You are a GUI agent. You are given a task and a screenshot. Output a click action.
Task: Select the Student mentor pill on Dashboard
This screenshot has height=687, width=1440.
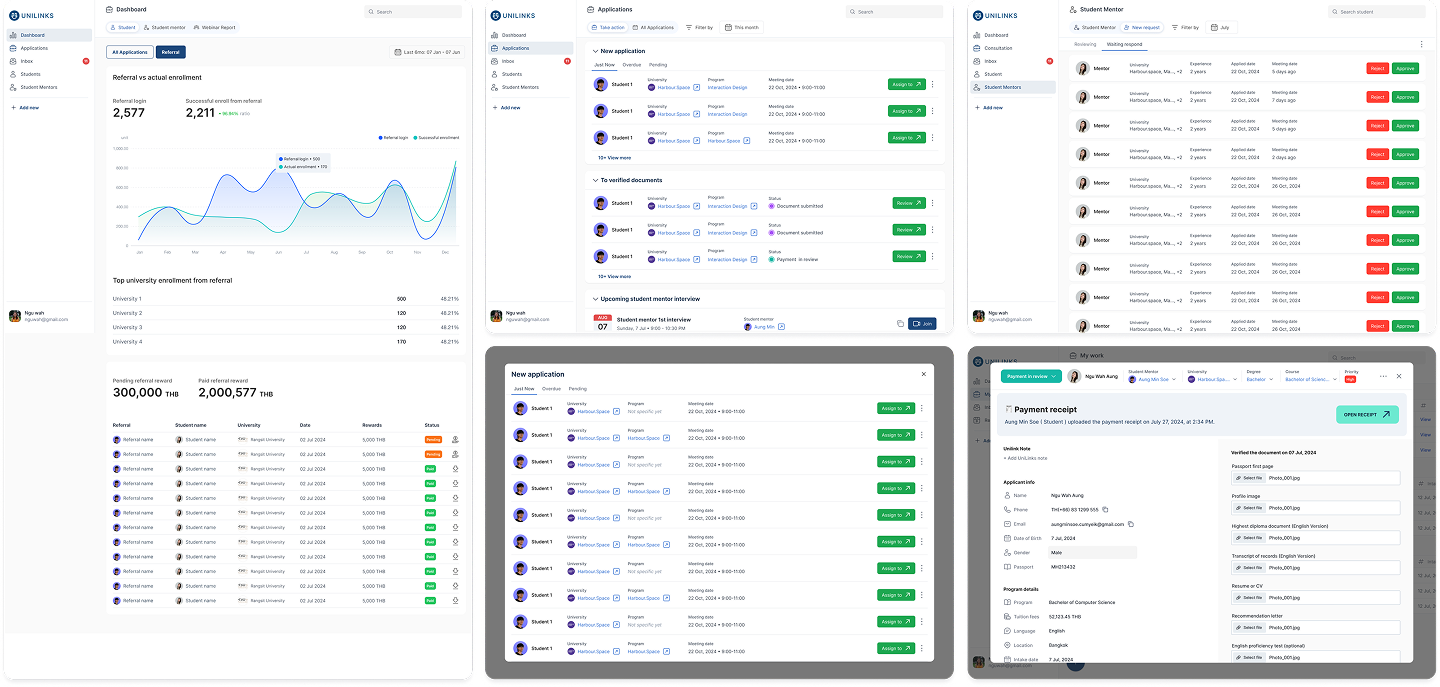(x=165, y=28)
